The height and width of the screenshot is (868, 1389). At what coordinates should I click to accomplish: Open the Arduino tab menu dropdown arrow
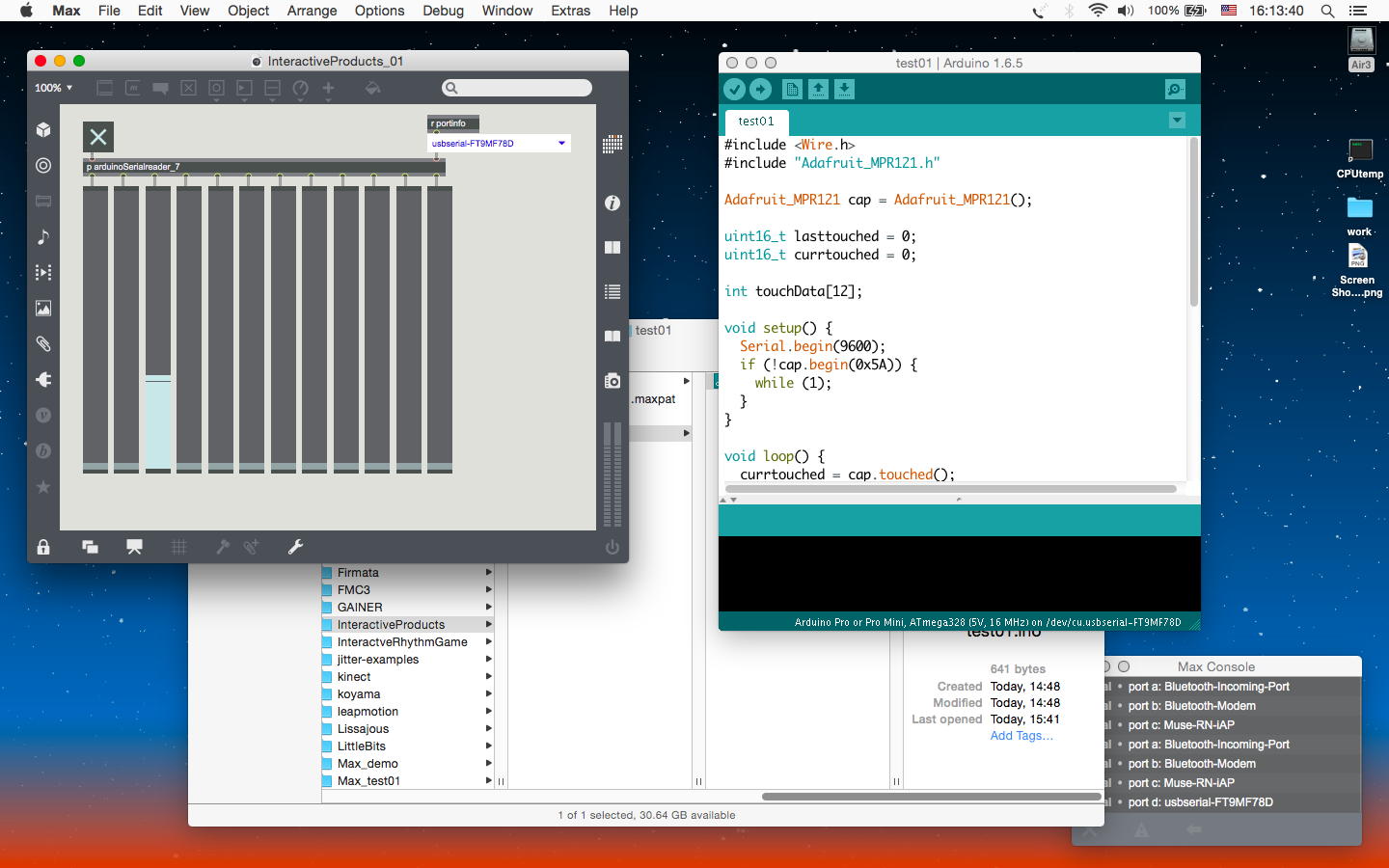pyautogui.click(x=1177, y=121)
